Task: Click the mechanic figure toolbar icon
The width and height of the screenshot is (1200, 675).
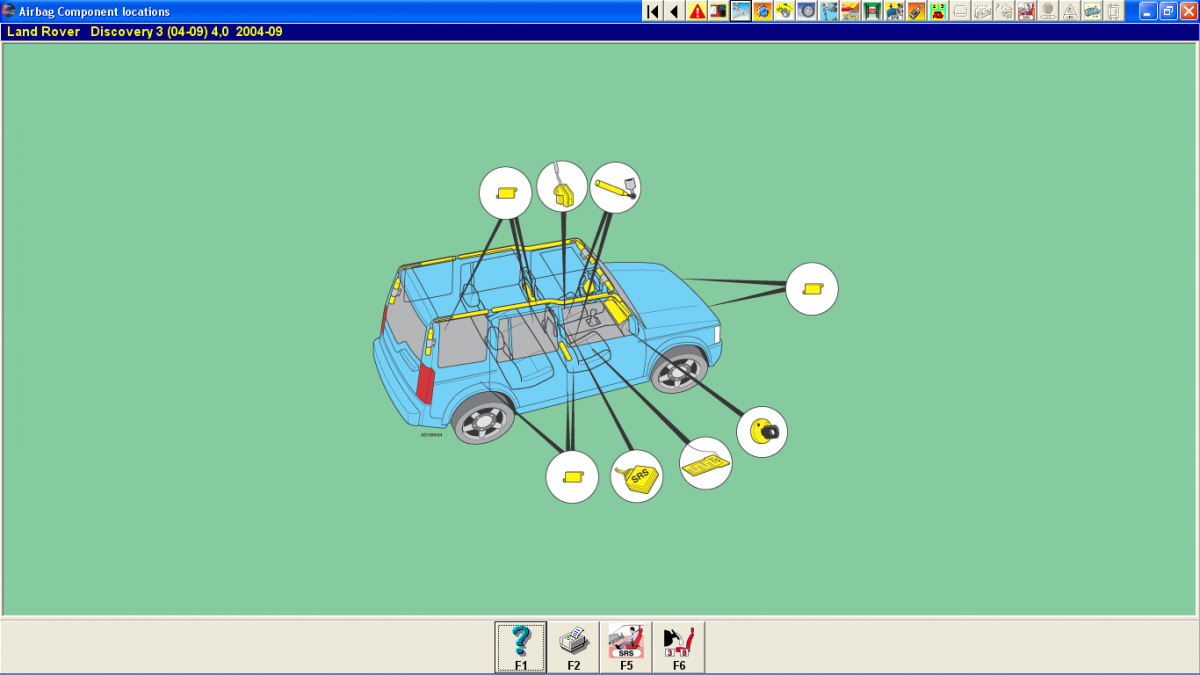Action: tap(829, 11)
